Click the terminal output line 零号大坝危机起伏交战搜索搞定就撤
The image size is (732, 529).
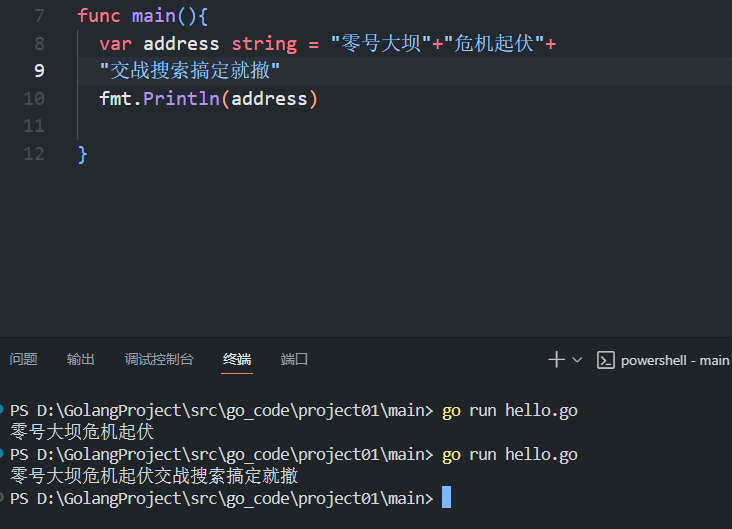tap(154, 476)
